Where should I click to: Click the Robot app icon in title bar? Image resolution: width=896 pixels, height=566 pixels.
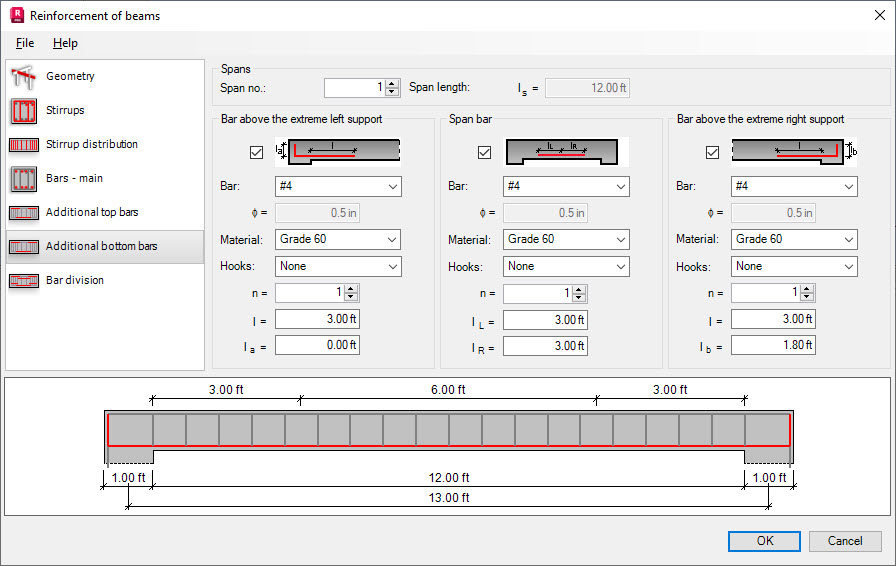17,15
